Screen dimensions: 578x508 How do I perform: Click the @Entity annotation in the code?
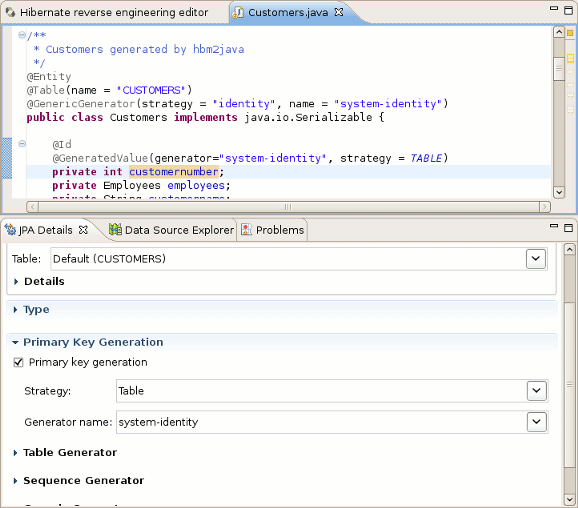49,77
